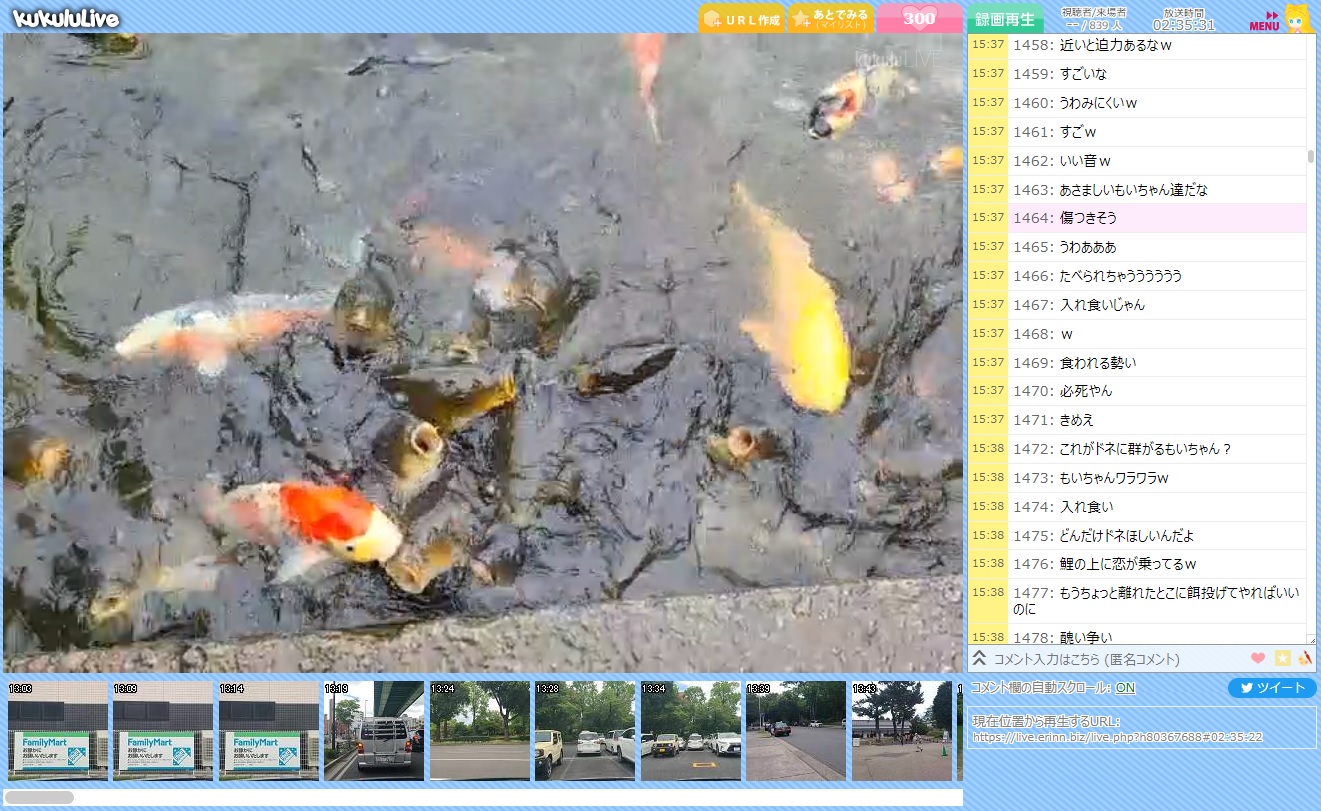The width and height of the screenshot is (1321, 811).
Task: Click the thumbnail strip horizontal scrollbar
Action: (x=40, y=797)
